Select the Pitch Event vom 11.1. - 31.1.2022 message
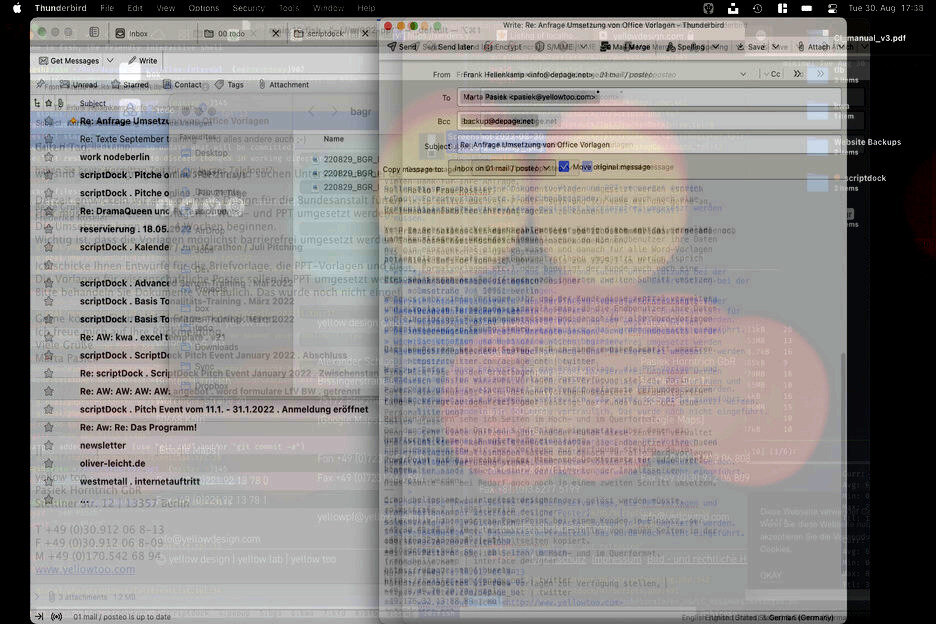The width and height of the screenshot is (936, 624). (x=205, y=410)
